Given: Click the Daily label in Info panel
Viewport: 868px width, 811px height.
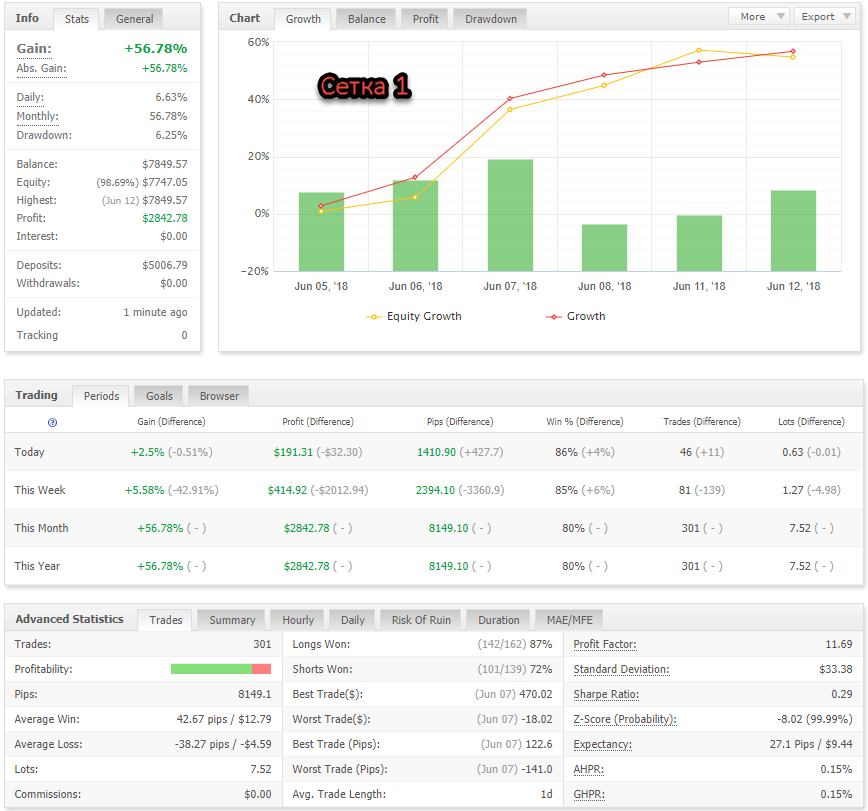Looking at the screenshot, I should (30, 97).
